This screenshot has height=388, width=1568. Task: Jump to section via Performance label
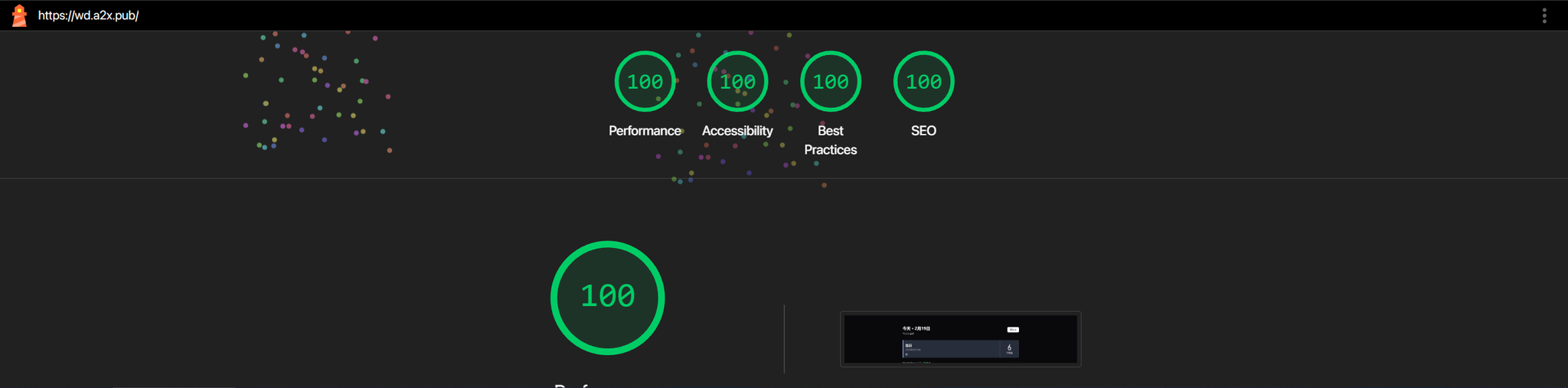tap(645, 131)
